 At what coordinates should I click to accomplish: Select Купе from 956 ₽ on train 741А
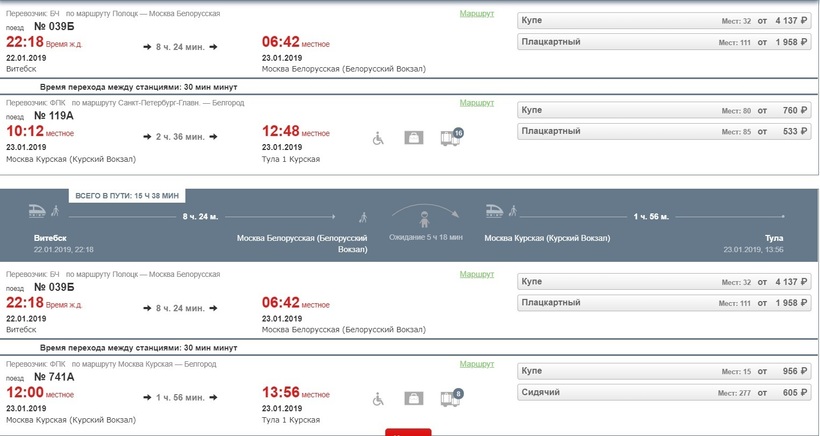664,371
